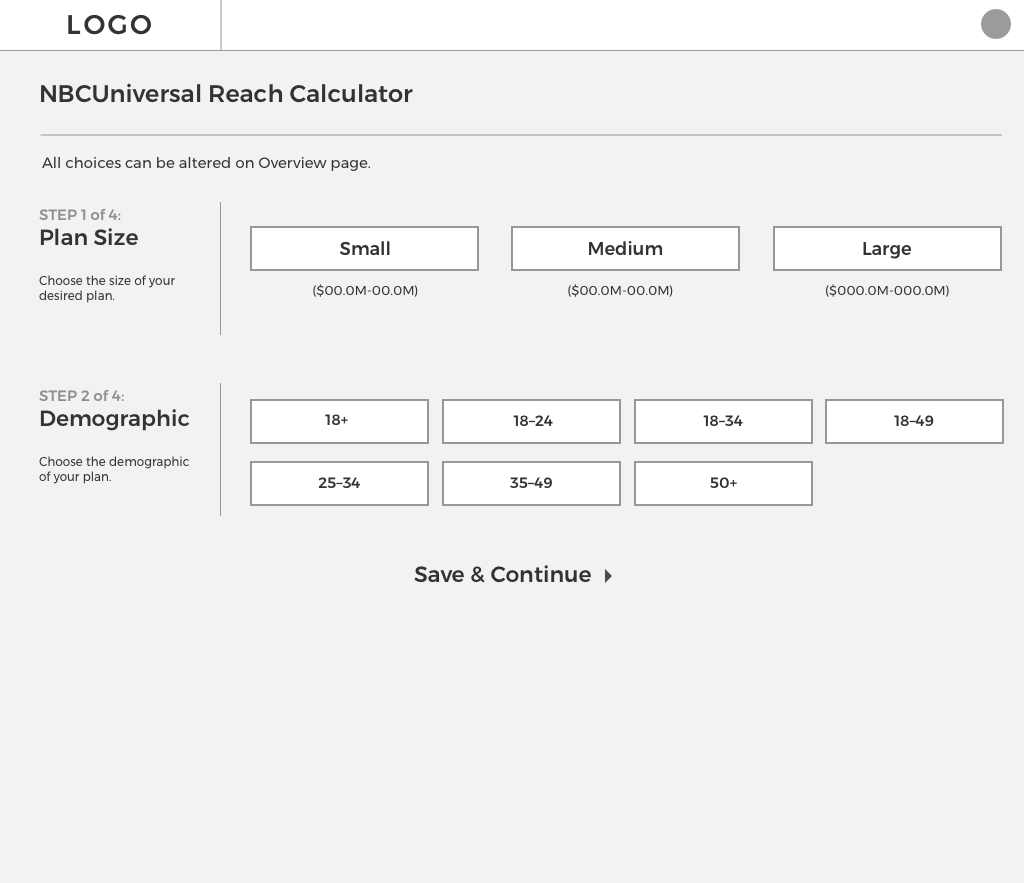The image size is (1024, 883).
Task: Open the round user avatar menu
Action: [995, 24]
